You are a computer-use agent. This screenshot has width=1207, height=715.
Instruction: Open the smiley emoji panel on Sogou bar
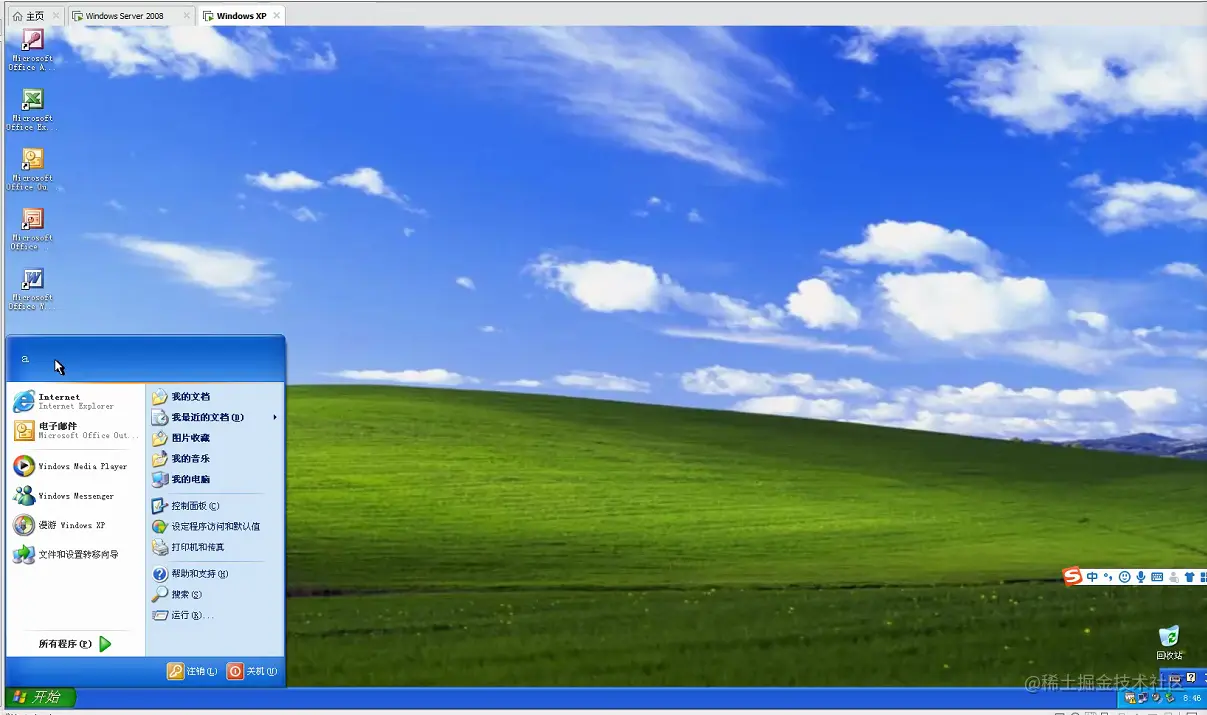click(1124, 577)
